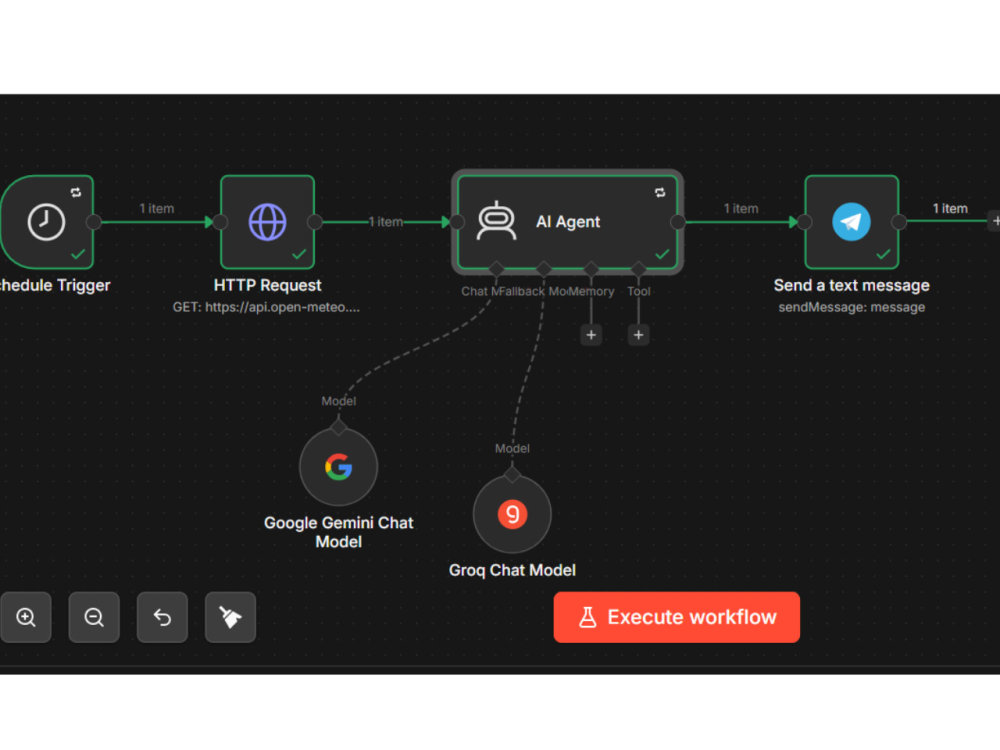The image size is (1000, 750).
Task: Click the Chat Model diamond connector on AI Agent
Action: (496, 268)
